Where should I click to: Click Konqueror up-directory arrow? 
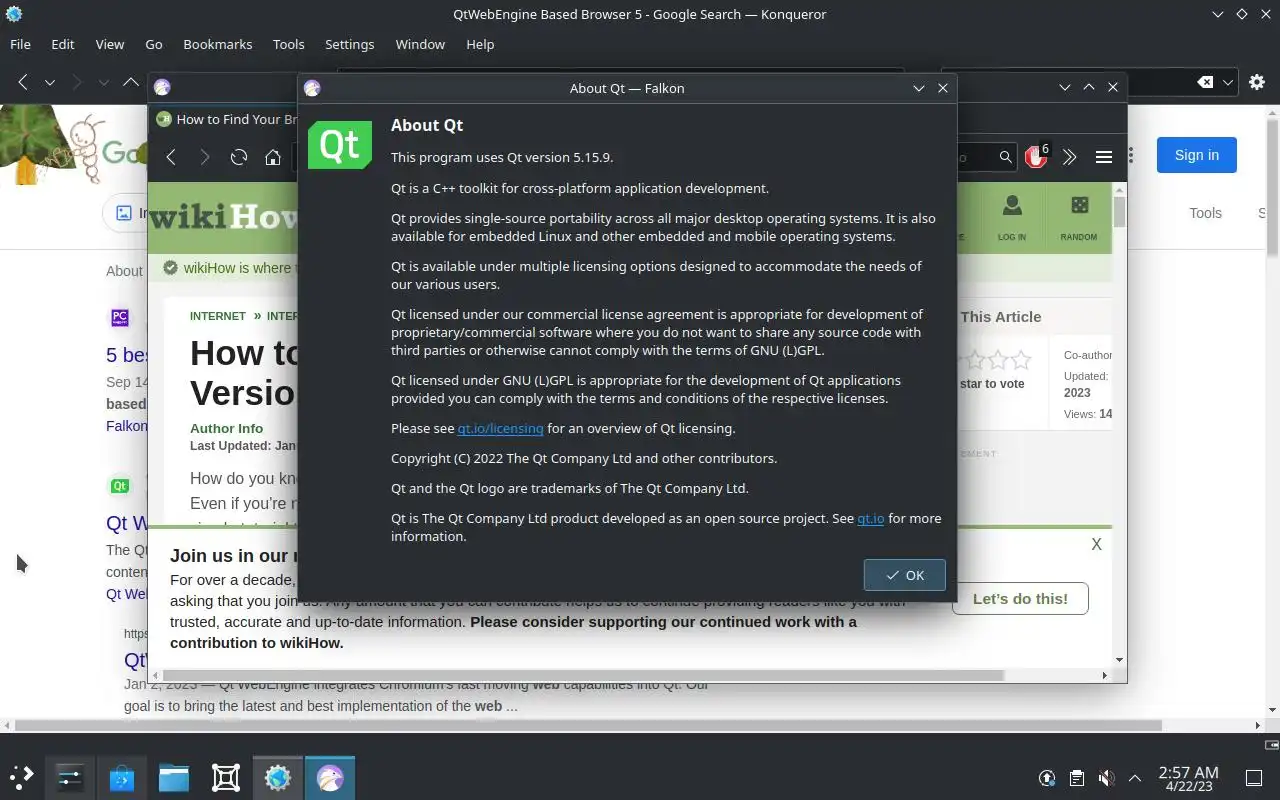[130, 82]
